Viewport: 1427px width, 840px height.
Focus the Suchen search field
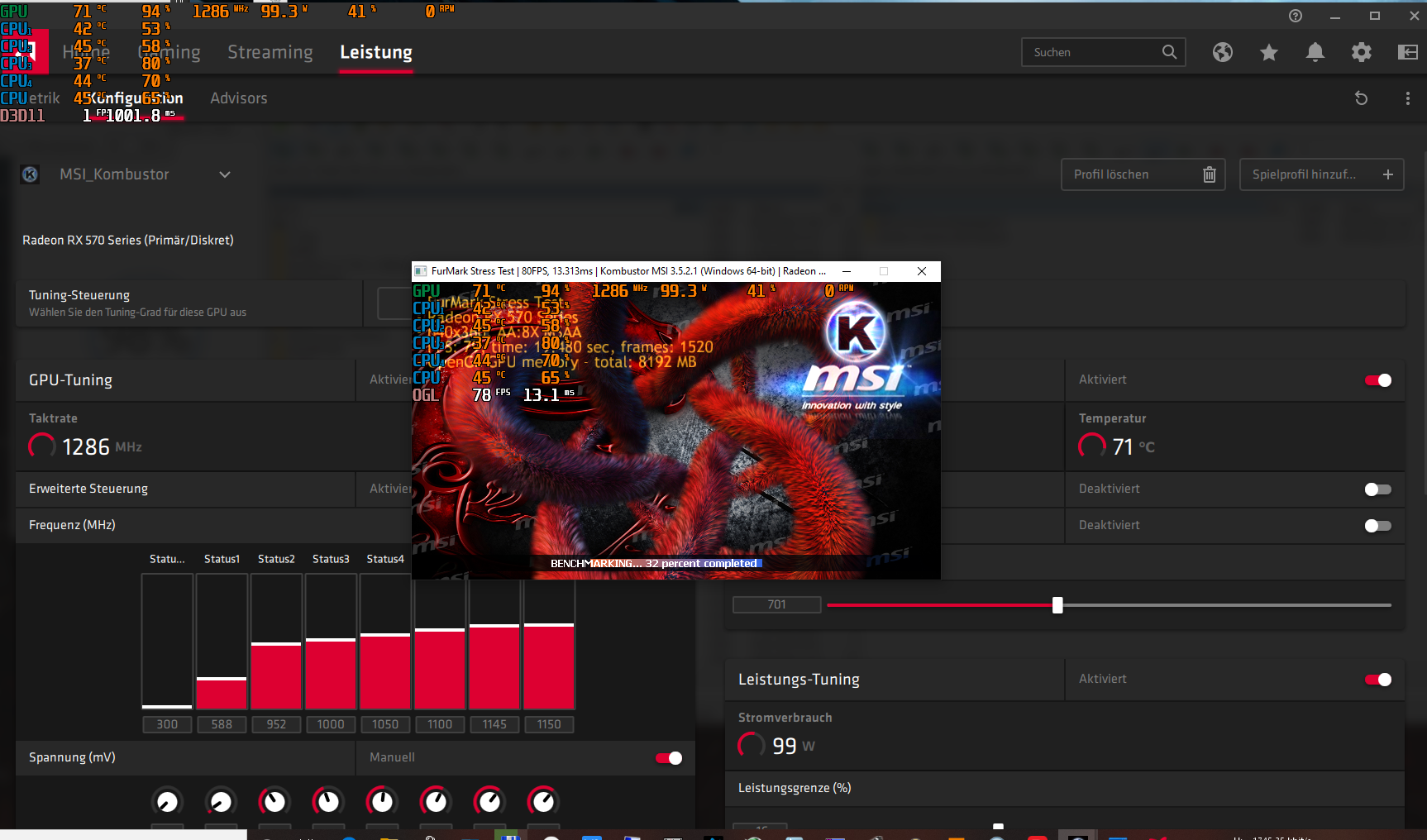pyautogui.click(x=1104, y=52)
